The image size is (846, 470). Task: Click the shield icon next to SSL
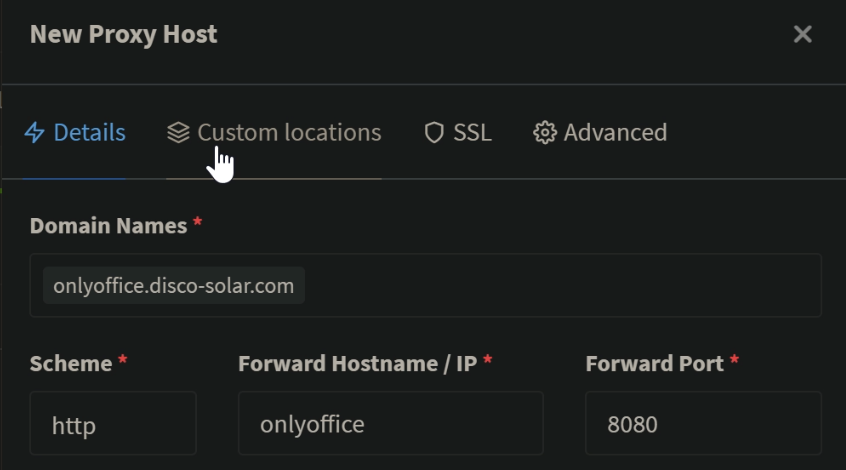point(434,133)
